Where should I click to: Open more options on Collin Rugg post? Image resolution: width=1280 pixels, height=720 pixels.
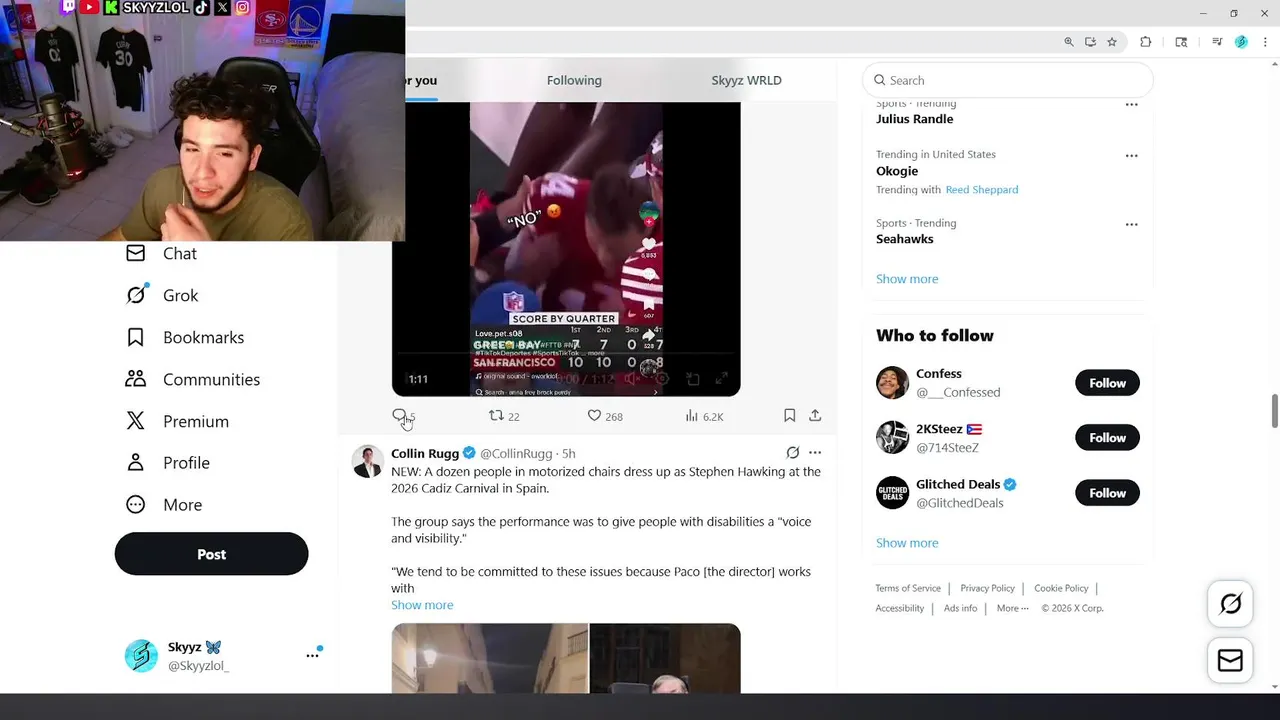pos(815,453)
